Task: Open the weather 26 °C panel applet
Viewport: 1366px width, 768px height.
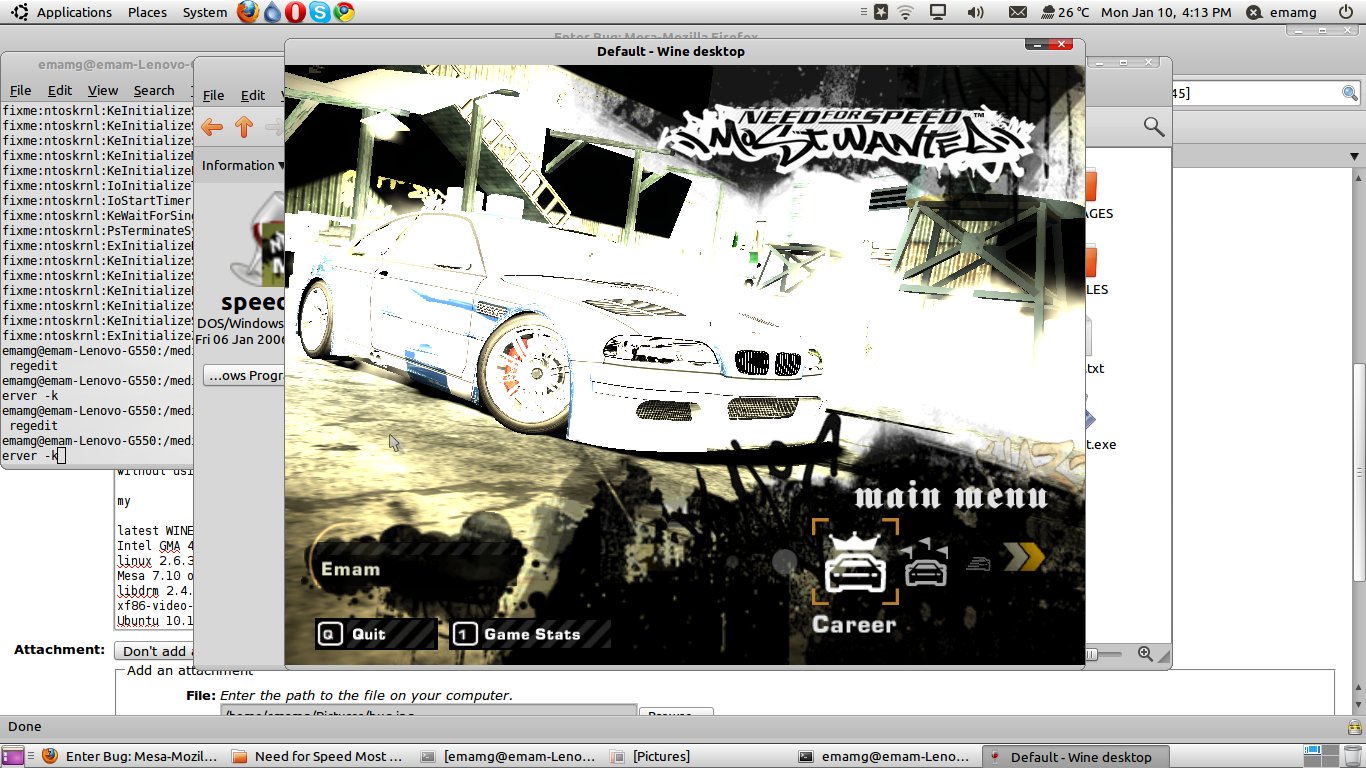Action: click(x=1065, y=12)
